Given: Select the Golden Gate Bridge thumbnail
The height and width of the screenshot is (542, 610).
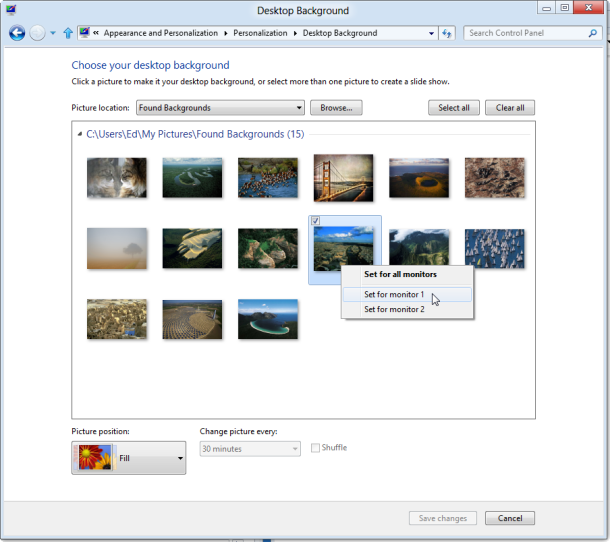Looking at the screenshot, I should [x=344, y=178].
